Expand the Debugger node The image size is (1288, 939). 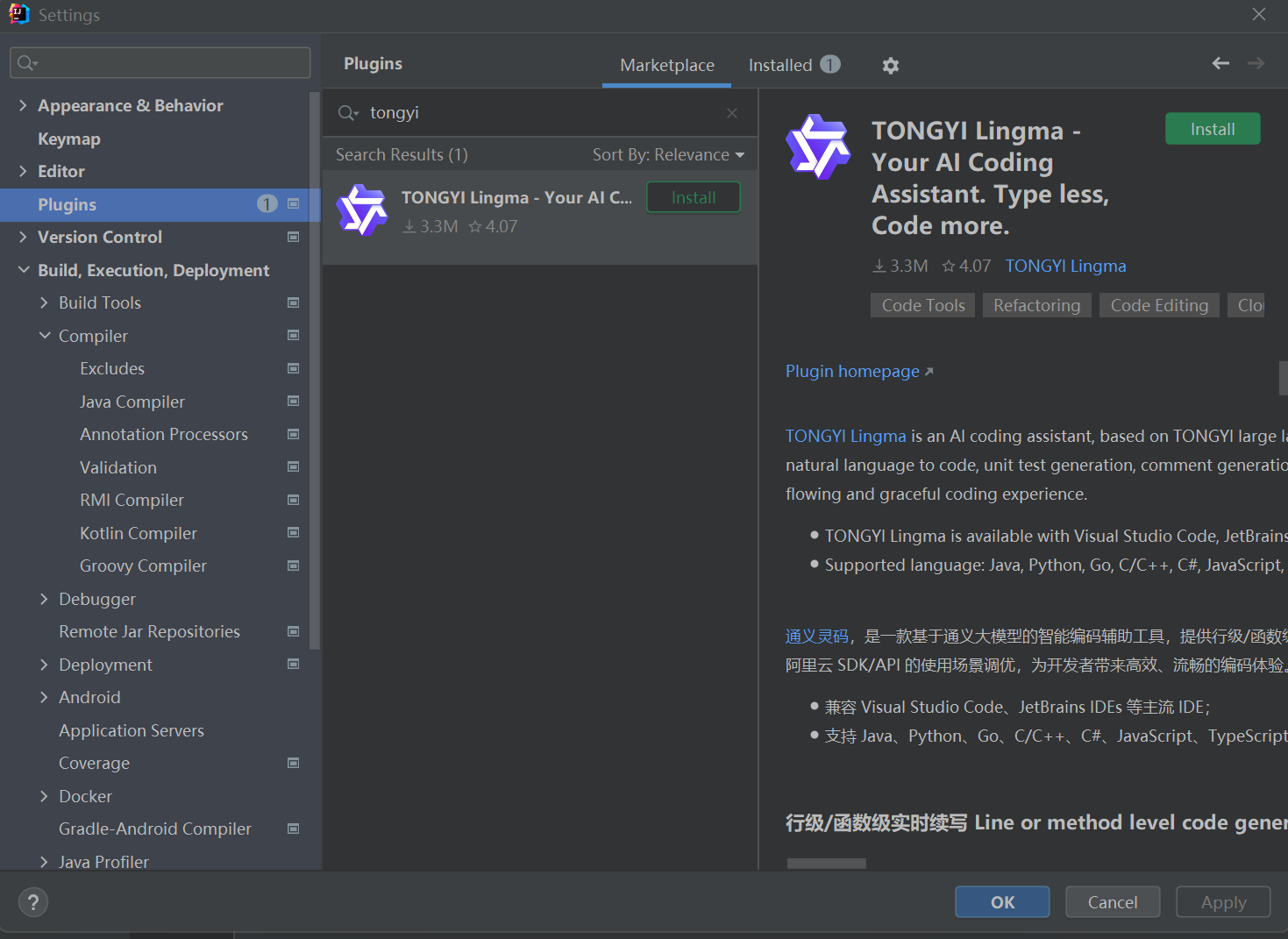44,599
